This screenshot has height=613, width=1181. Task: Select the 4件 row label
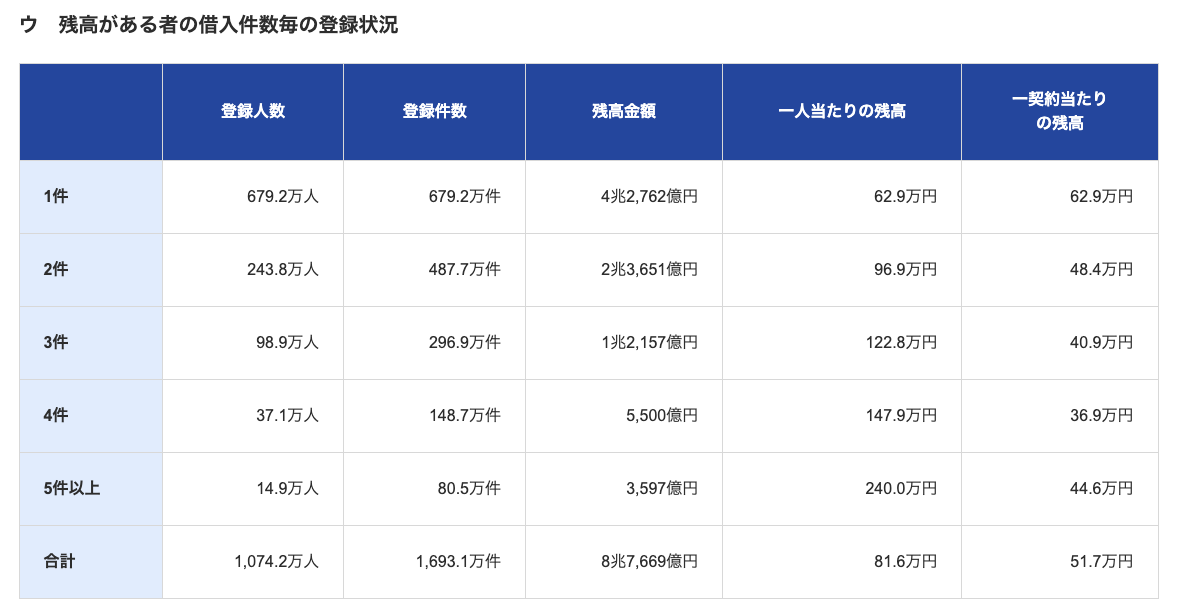[x=91, y=416]
